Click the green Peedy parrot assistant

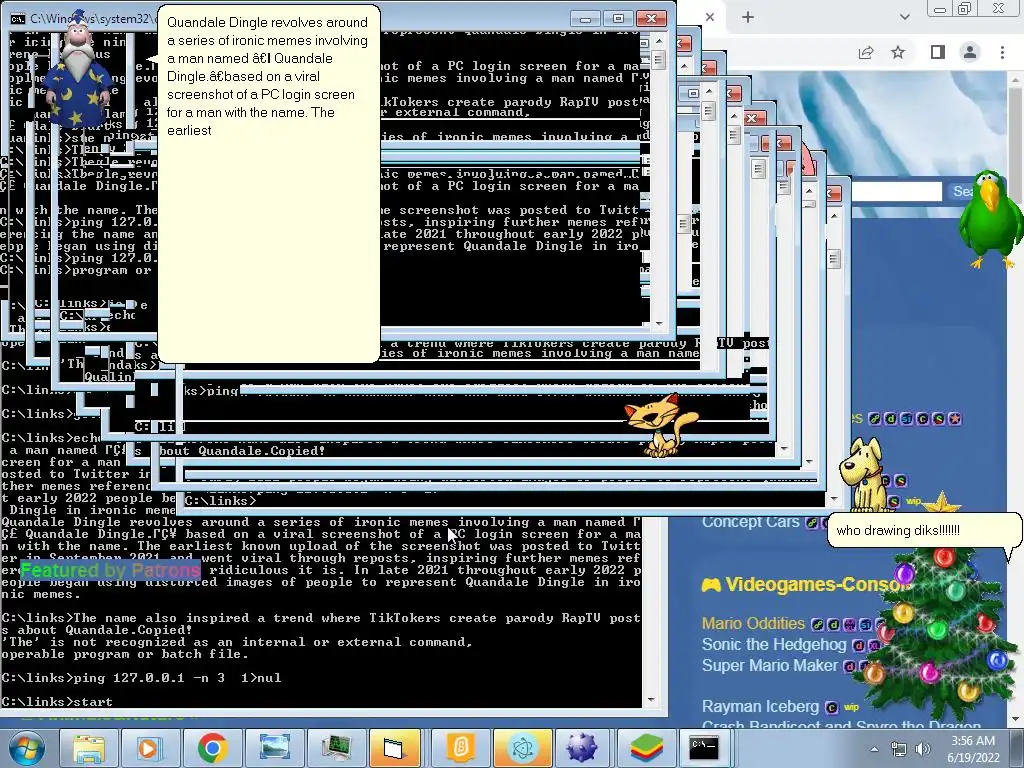click(989, 219)
